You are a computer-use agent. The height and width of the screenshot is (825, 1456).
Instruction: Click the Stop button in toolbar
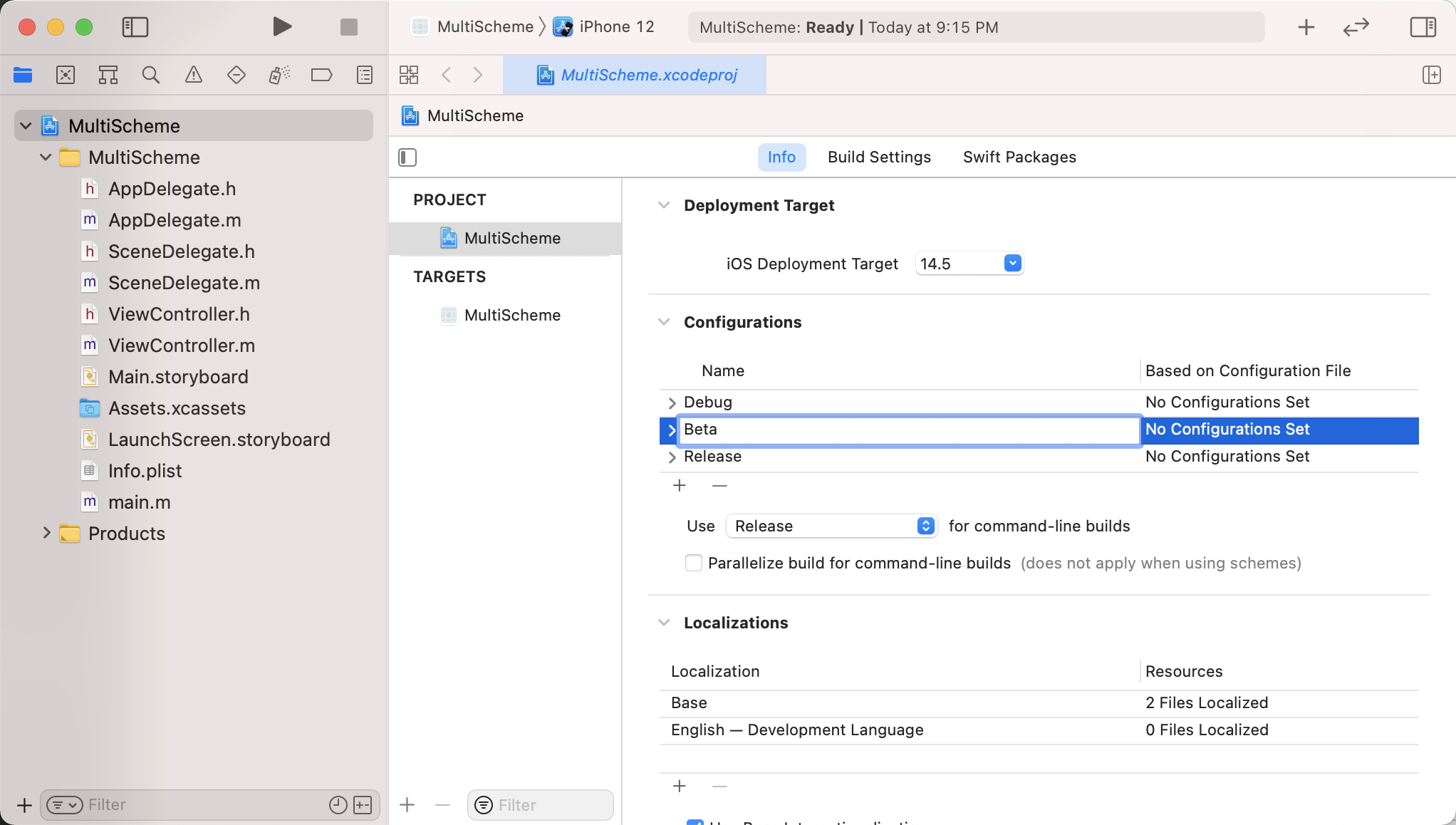(348, 27)
